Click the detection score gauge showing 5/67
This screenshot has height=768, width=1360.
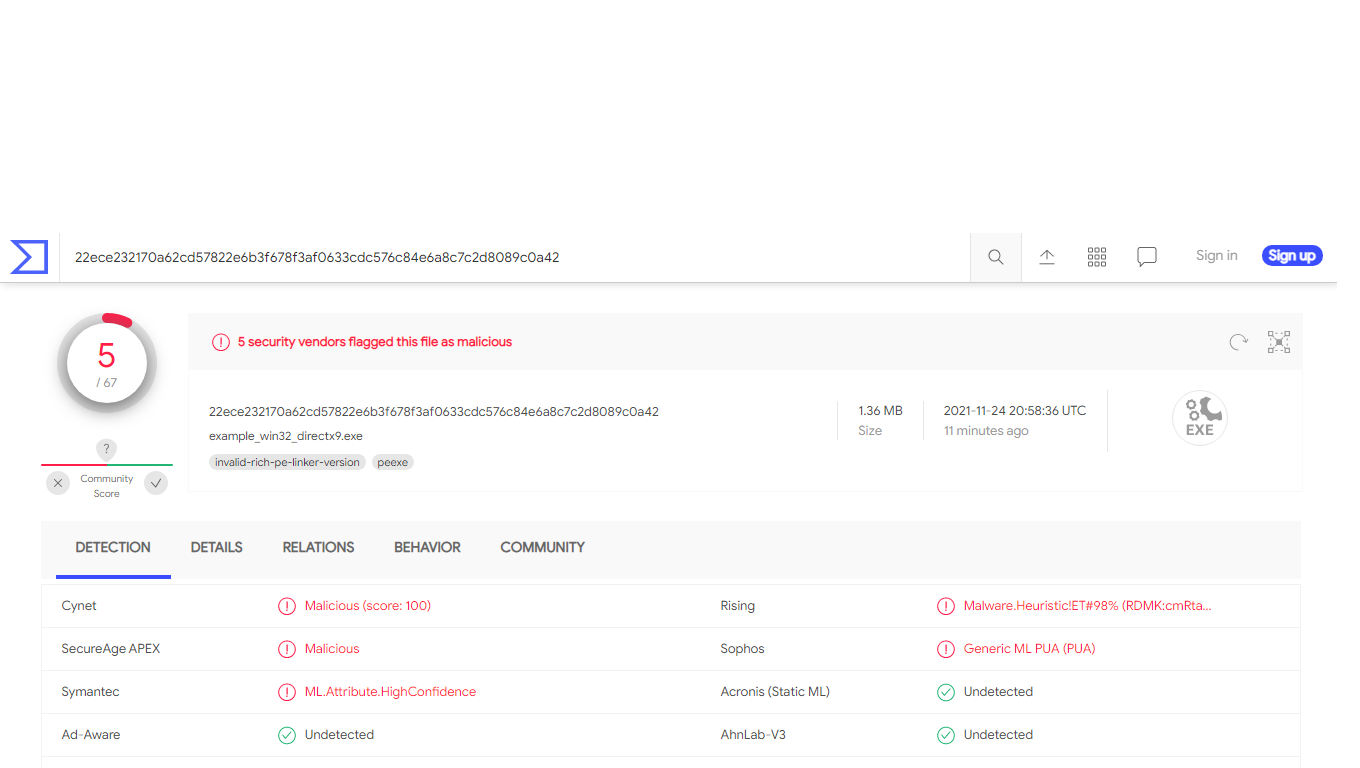[x=106, y=362]
